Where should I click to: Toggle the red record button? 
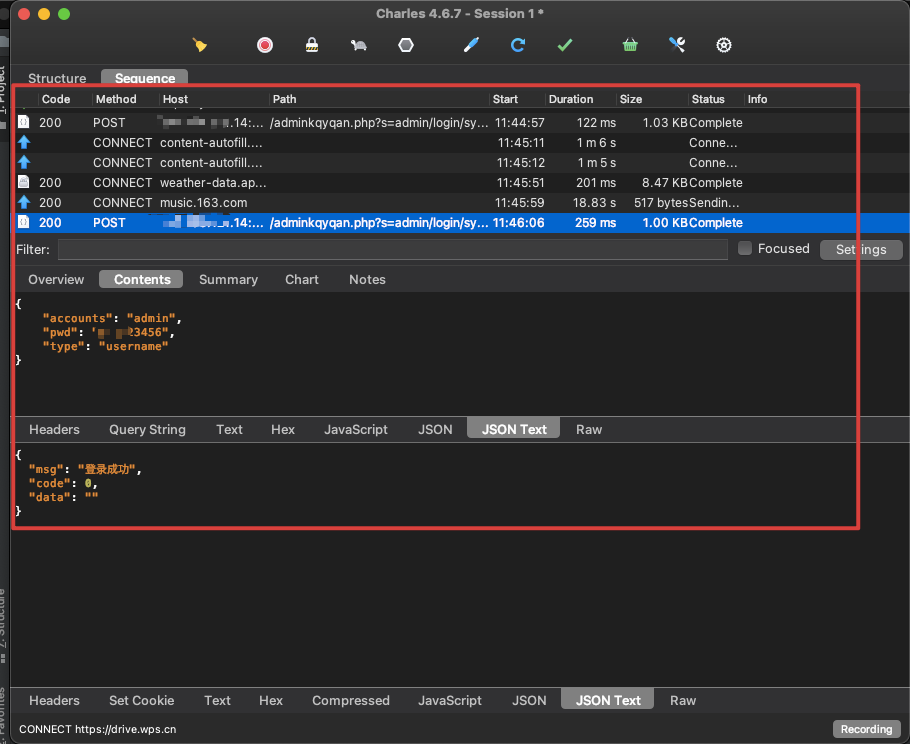(265, 45)
